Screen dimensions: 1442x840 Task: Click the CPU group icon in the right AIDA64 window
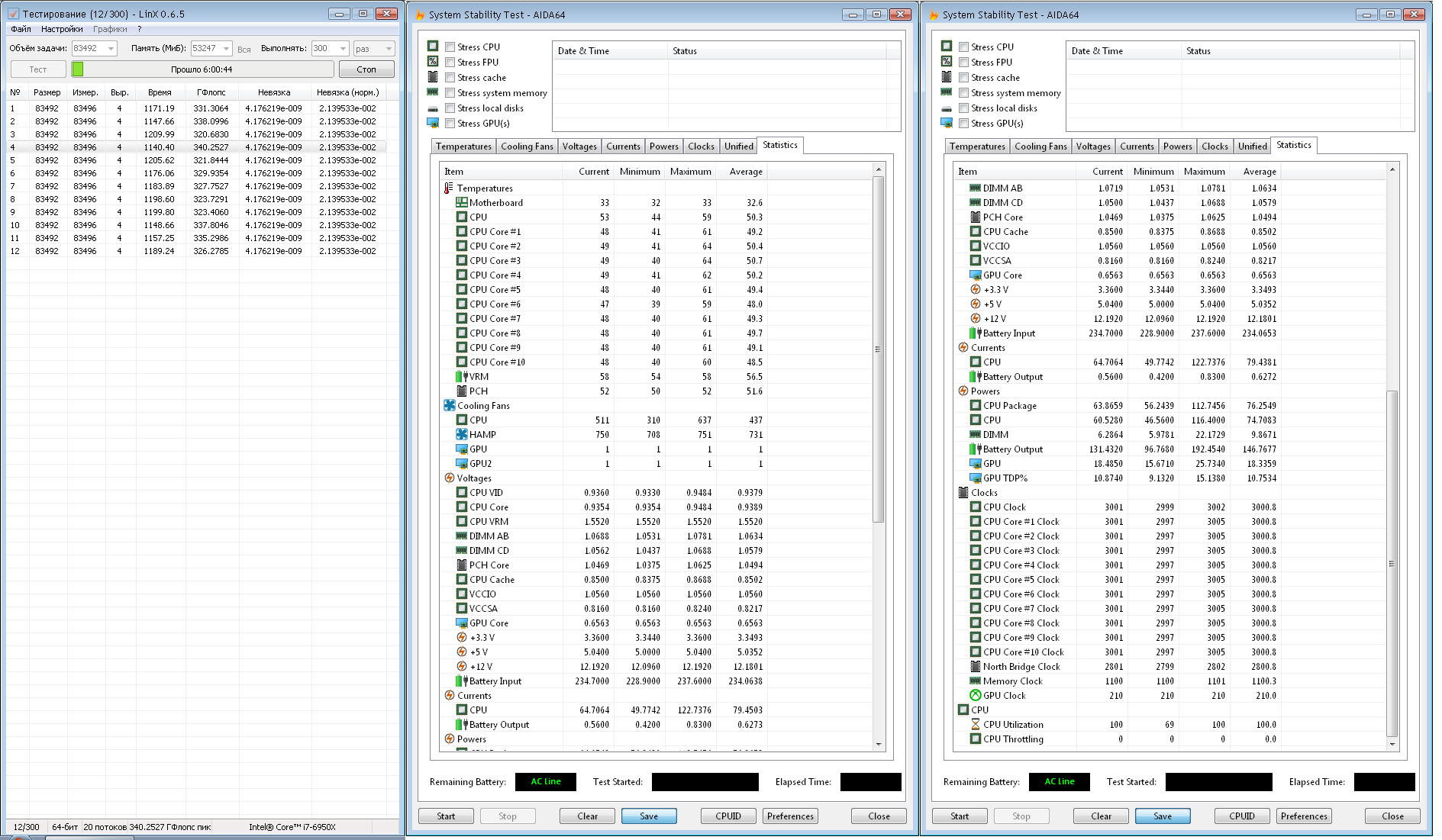(x=963, y=710)
